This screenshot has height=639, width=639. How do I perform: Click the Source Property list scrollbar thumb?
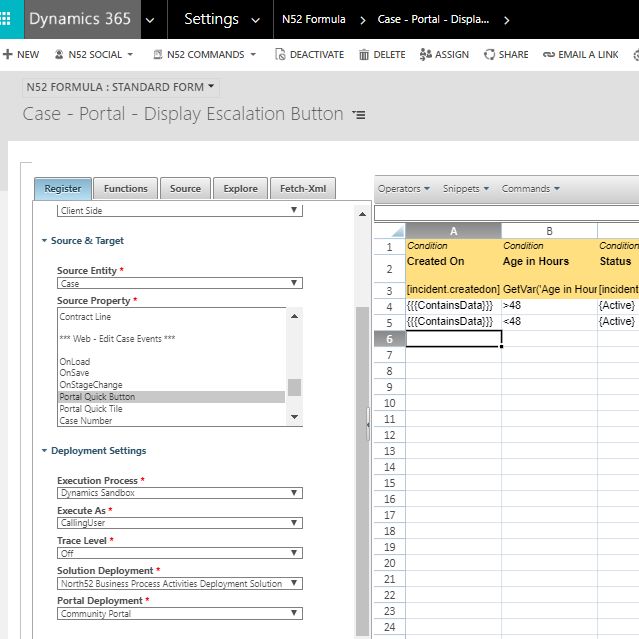[294, 387]
